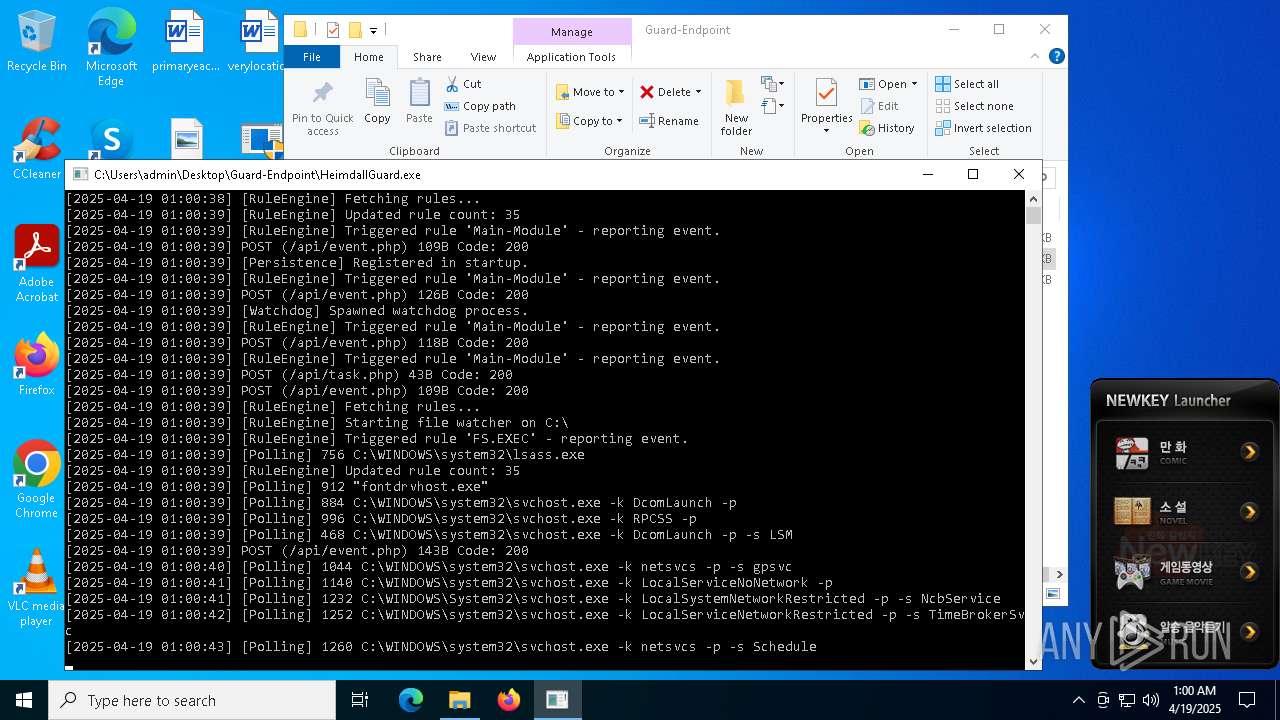The width and height of the screenshot is (1280, 720).
Task: Expand the Delete dropdown arrow
Action: (698, 92)
